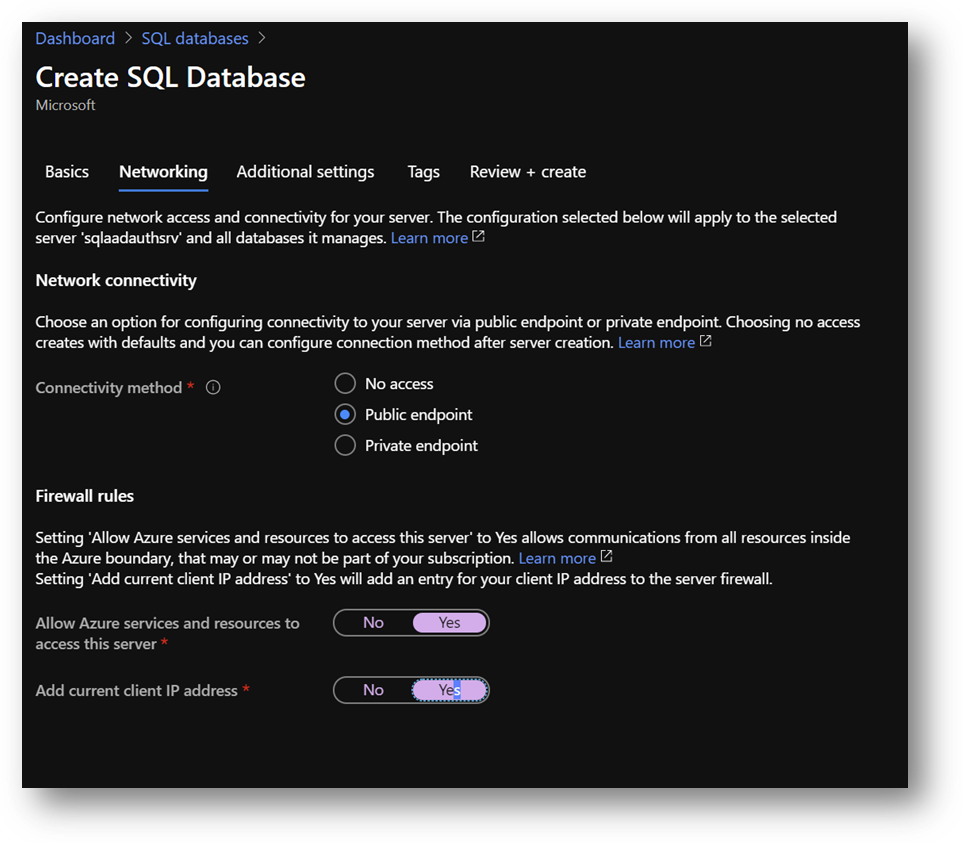This screenshot has height=843, width=963.
Task: Open the Networking tab
Action: [163, 172]
